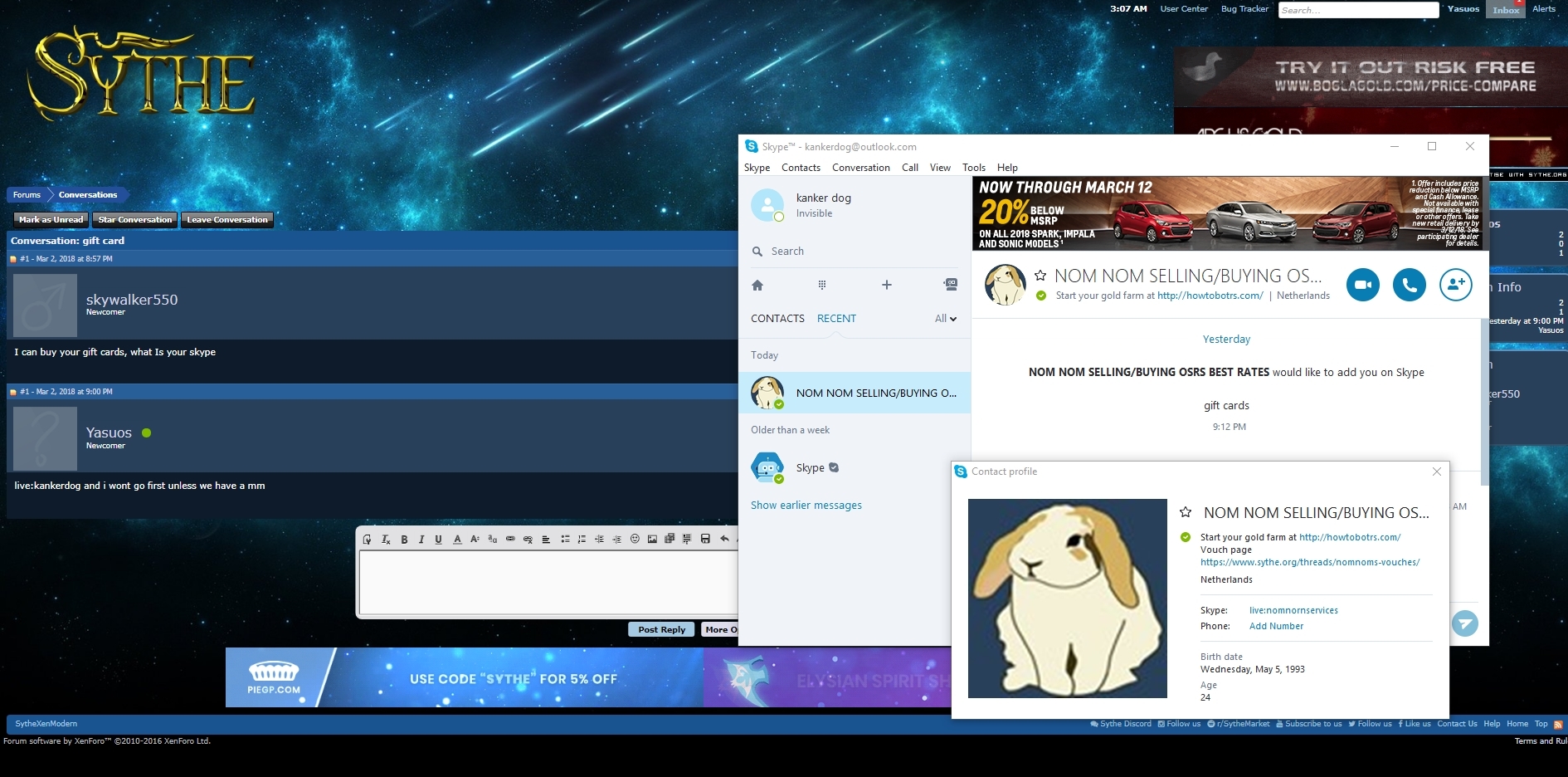Open smilies picker in forum editor
Screen dimensions: 1568x777
tap(635, 540)
